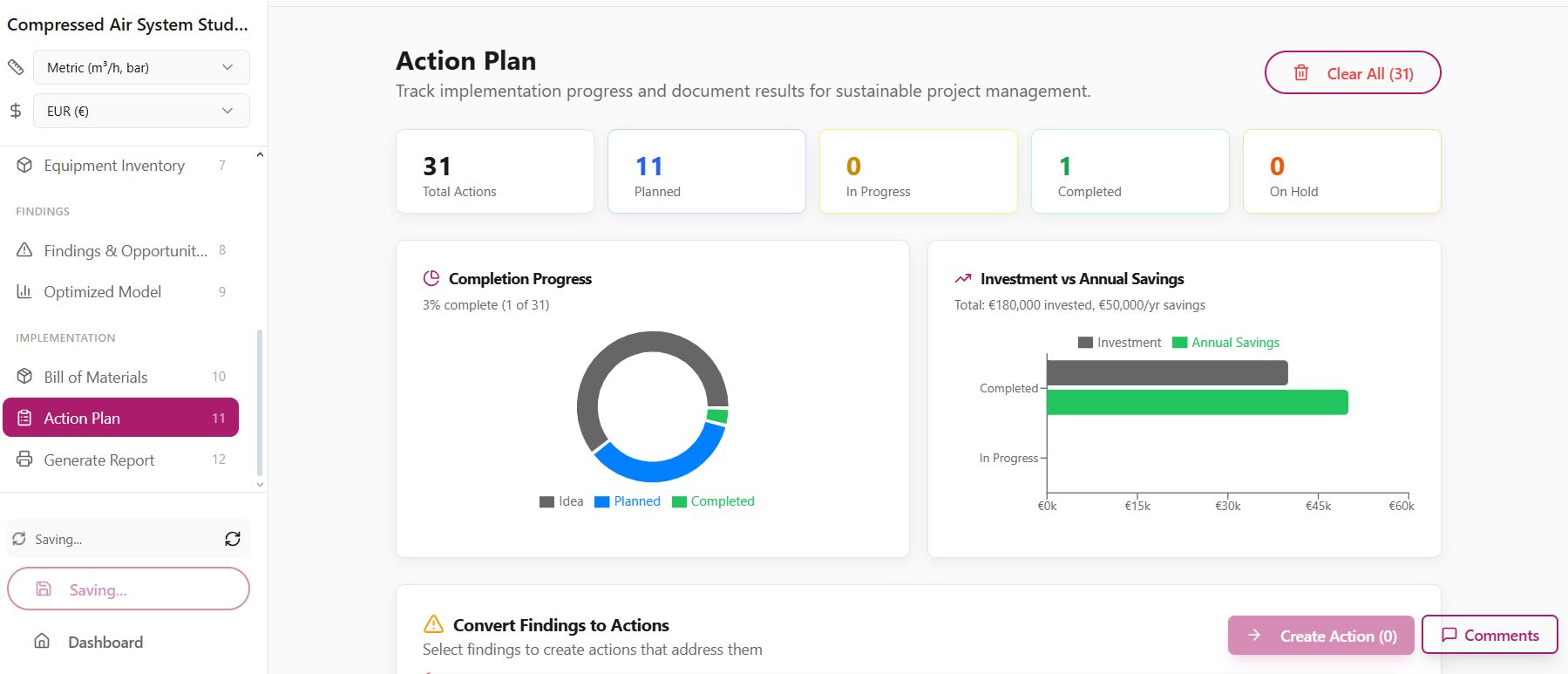Image resolution: width=1568 pixels, height=674 pixels.
Task: Toggle the Annual Savings legend swatch
Action: pyautogui.click(x=1180, y=343)
